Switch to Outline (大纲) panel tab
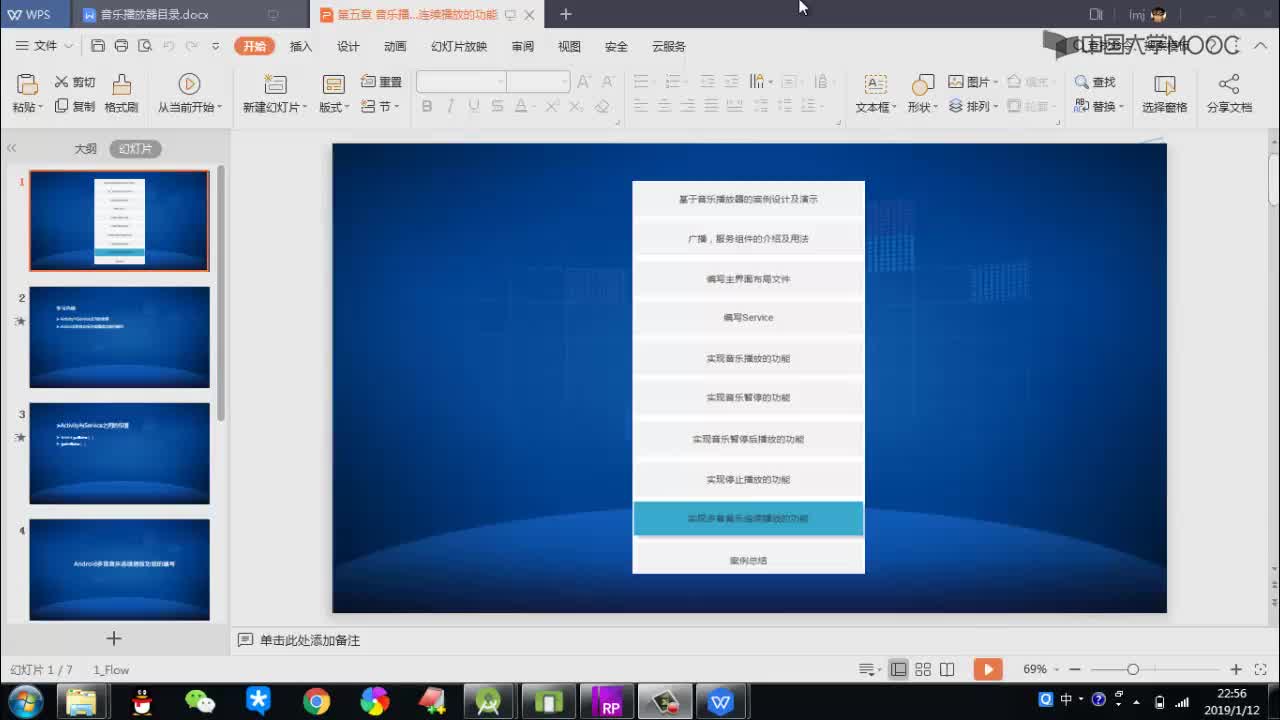The width and height of the screenshot is (1280, 720). tap(85, 148)
